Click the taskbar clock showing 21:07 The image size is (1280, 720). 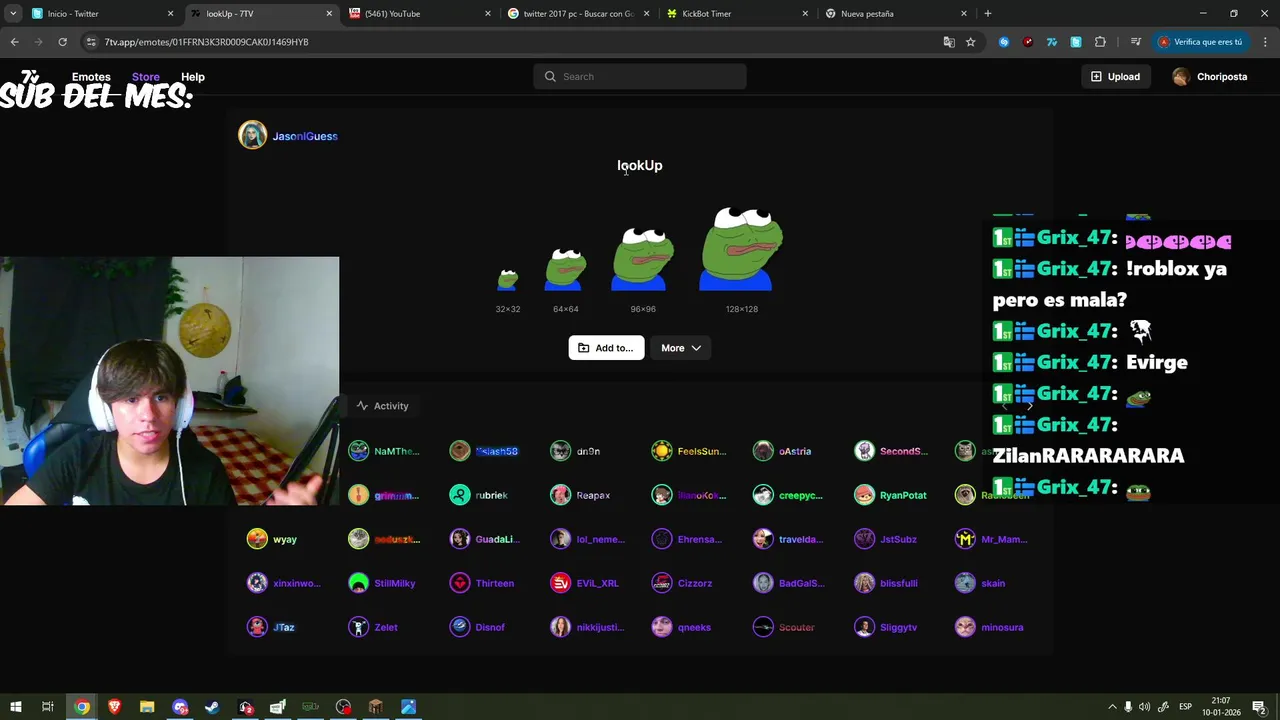(1221, 707)
